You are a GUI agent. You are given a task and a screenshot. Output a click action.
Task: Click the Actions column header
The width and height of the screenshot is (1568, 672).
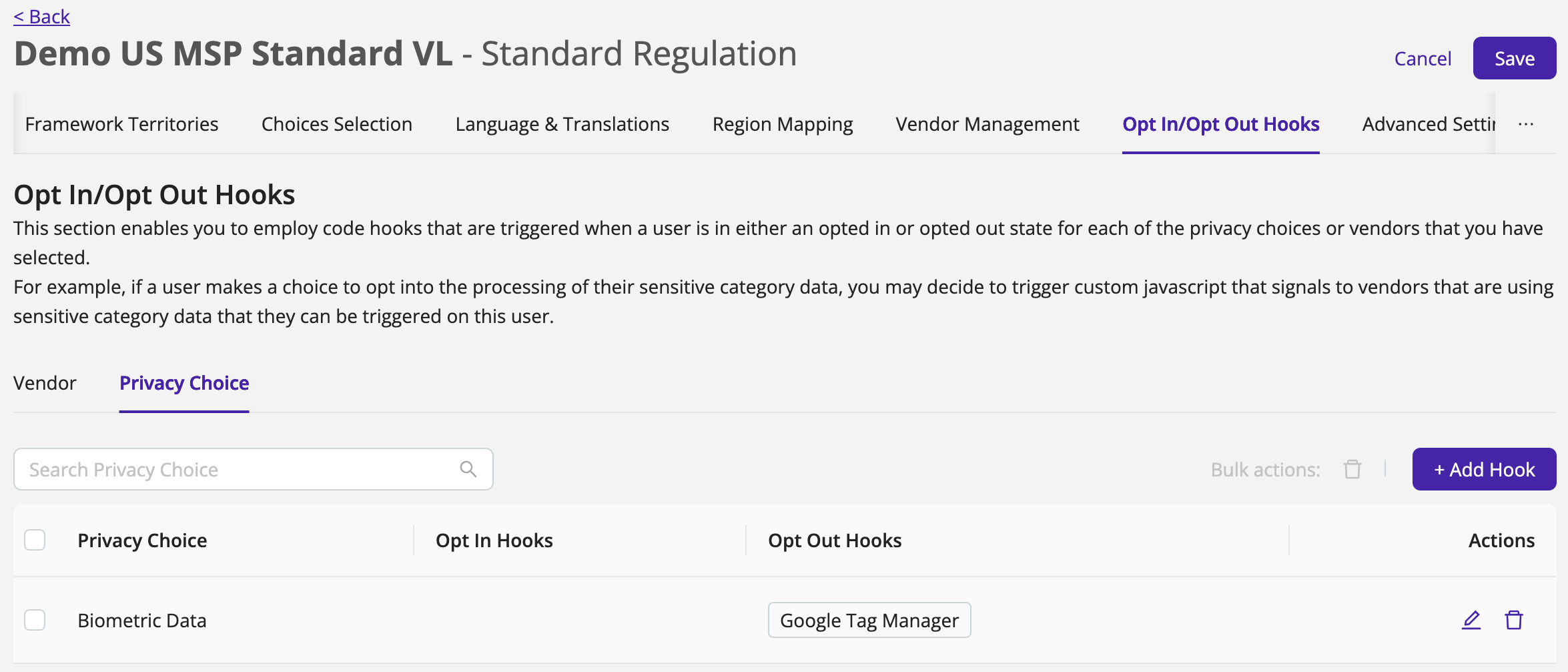pos(1501,540)
